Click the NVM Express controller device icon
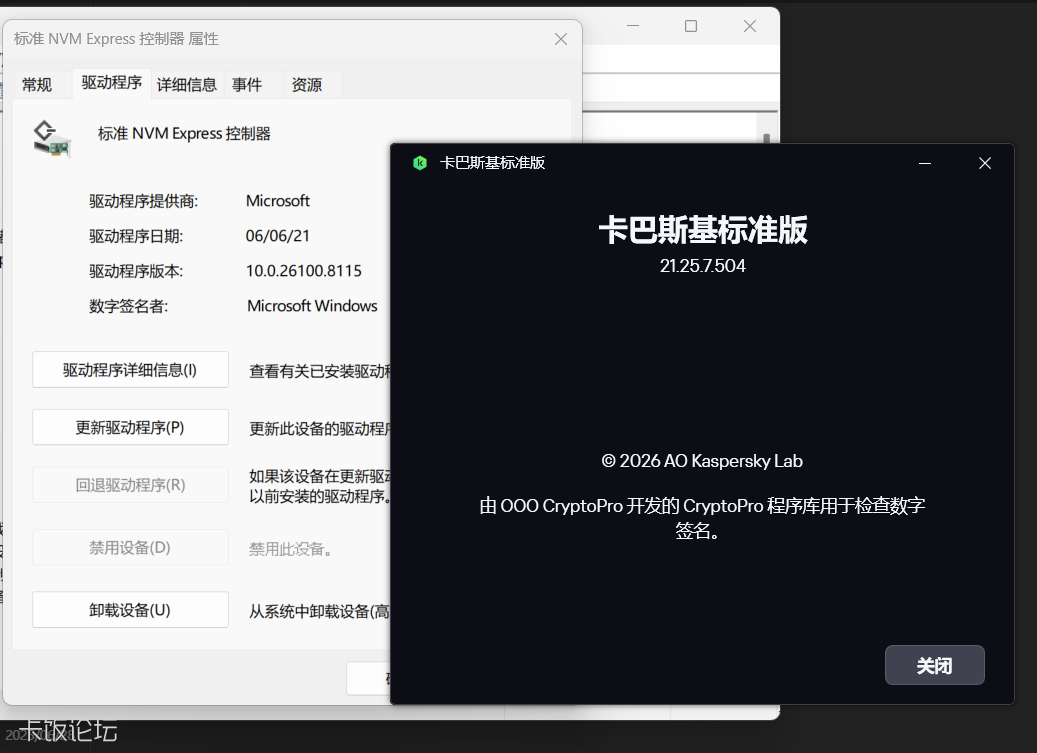This screenshot has width=1037, height=753. [x=52, y=139]
